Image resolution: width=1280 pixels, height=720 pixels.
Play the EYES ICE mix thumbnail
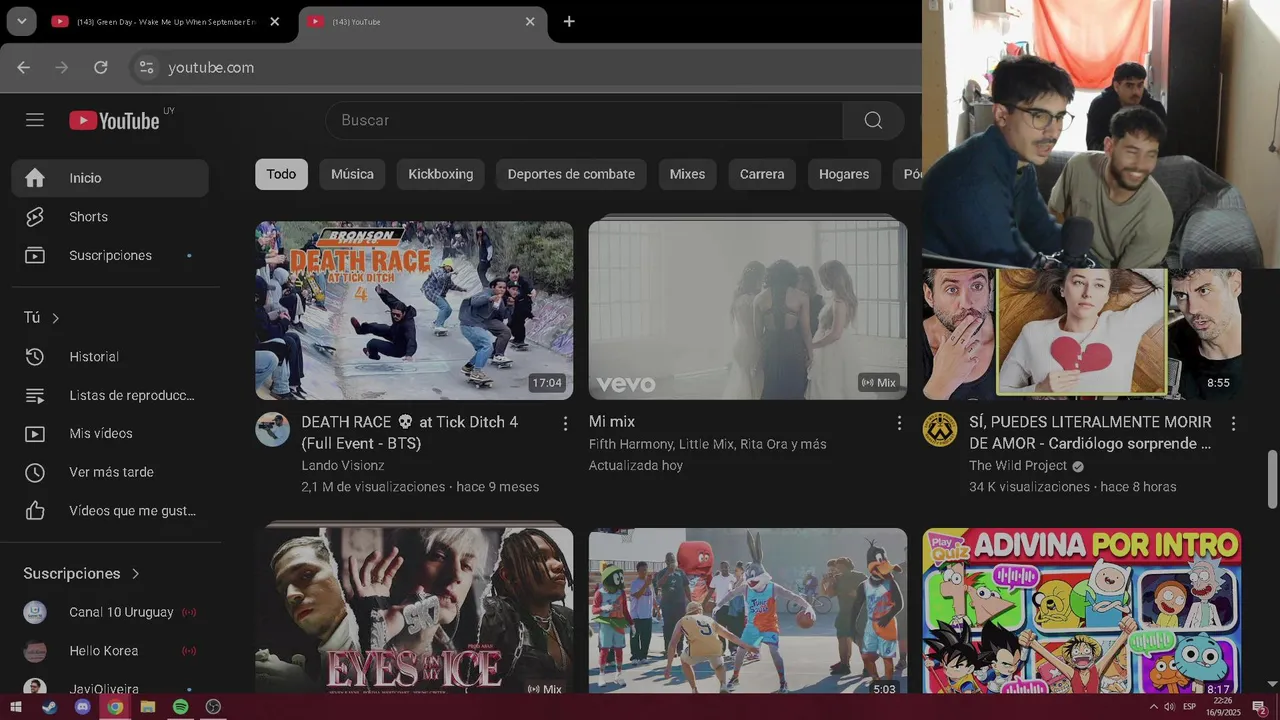click(x=414, y=611)
